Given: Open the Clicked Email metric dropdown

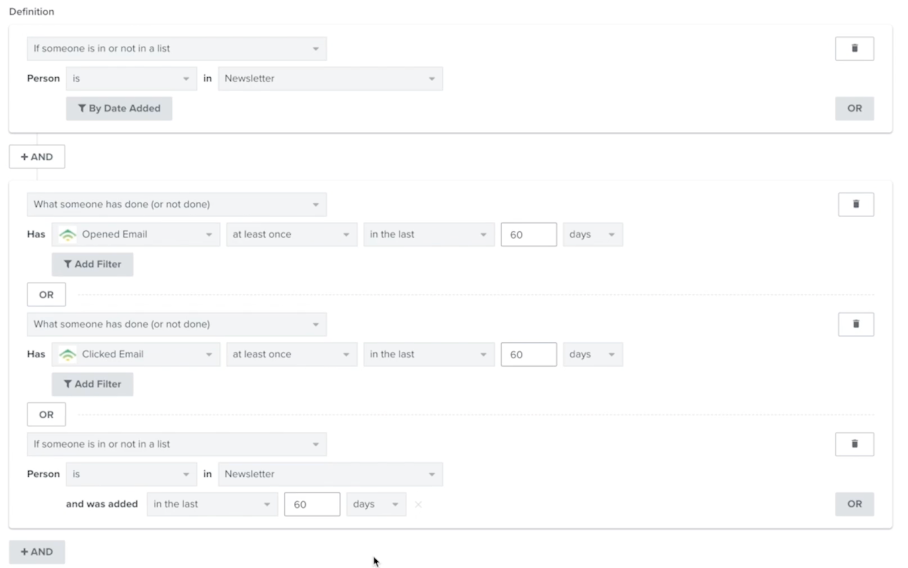Looking at the screenshot, I should (x=136, y=354).
